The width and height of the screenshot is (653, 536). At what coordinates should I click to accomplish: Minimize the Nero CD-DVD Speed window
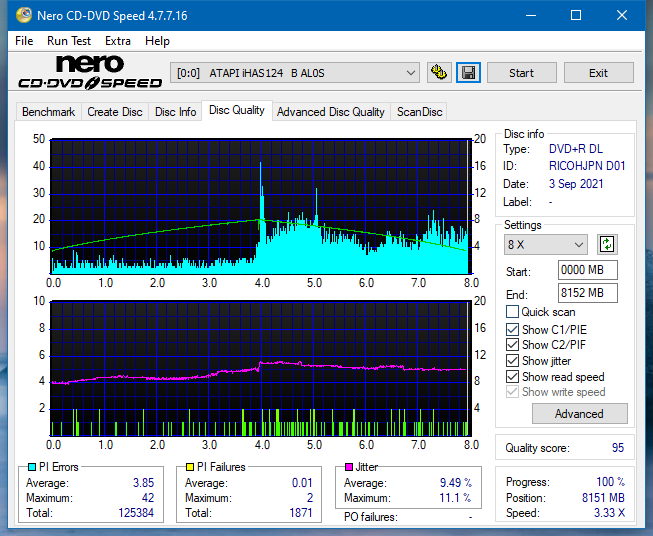pyautogui.click(x=531, y=15)
